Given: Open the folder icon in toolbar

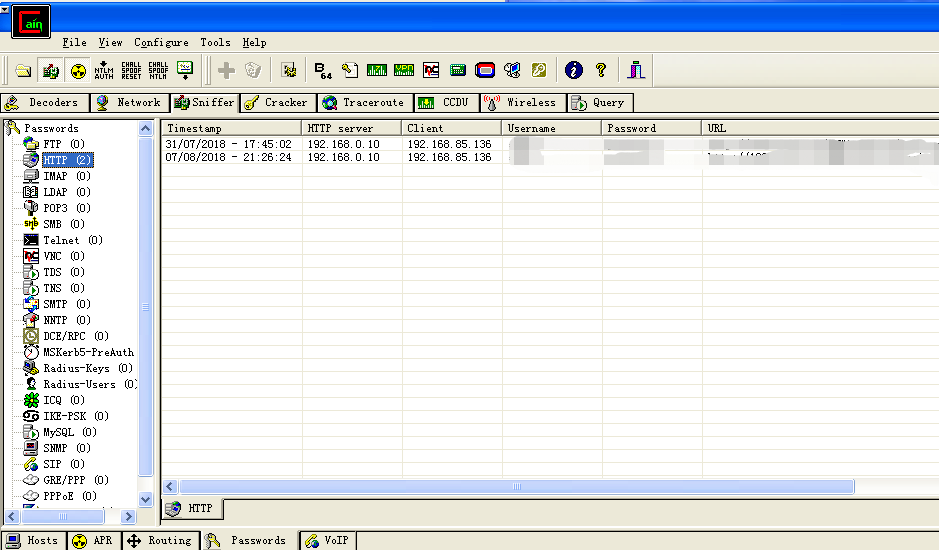Looking at the screenshot, I should click(23, 71).
